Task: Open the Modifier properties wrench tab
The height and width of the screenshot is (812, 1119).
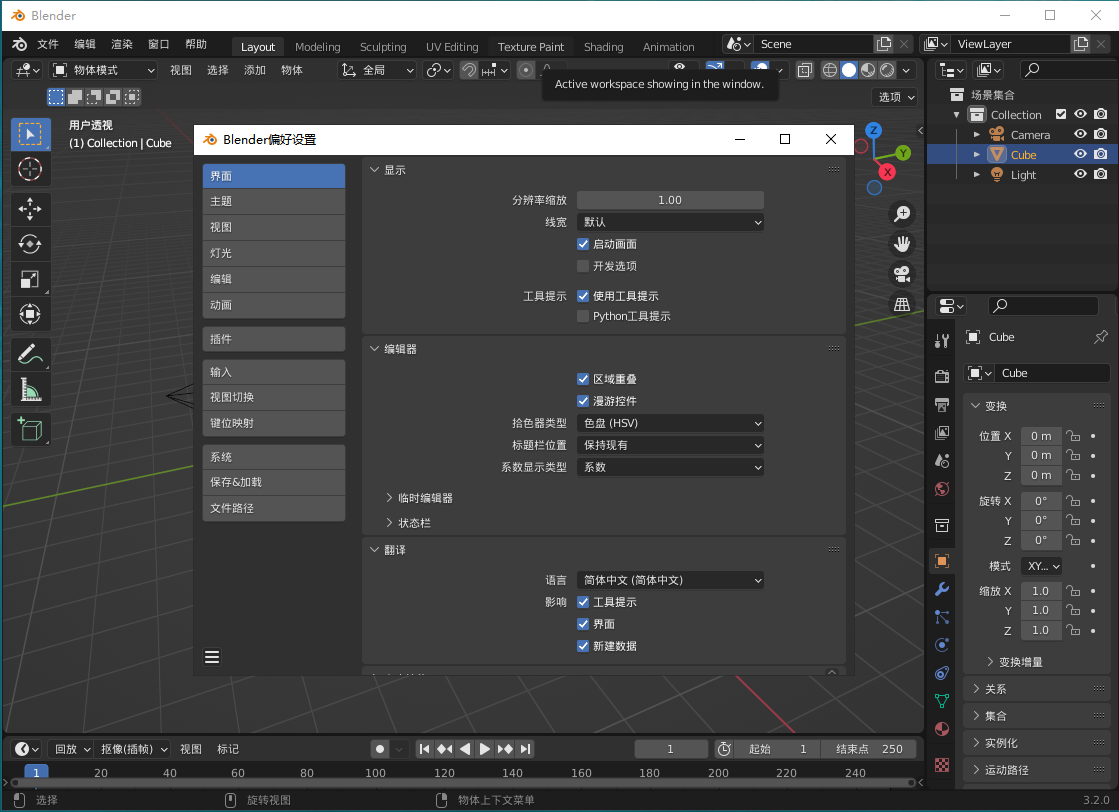Action: pyautogui.click(x=941, y=590)
